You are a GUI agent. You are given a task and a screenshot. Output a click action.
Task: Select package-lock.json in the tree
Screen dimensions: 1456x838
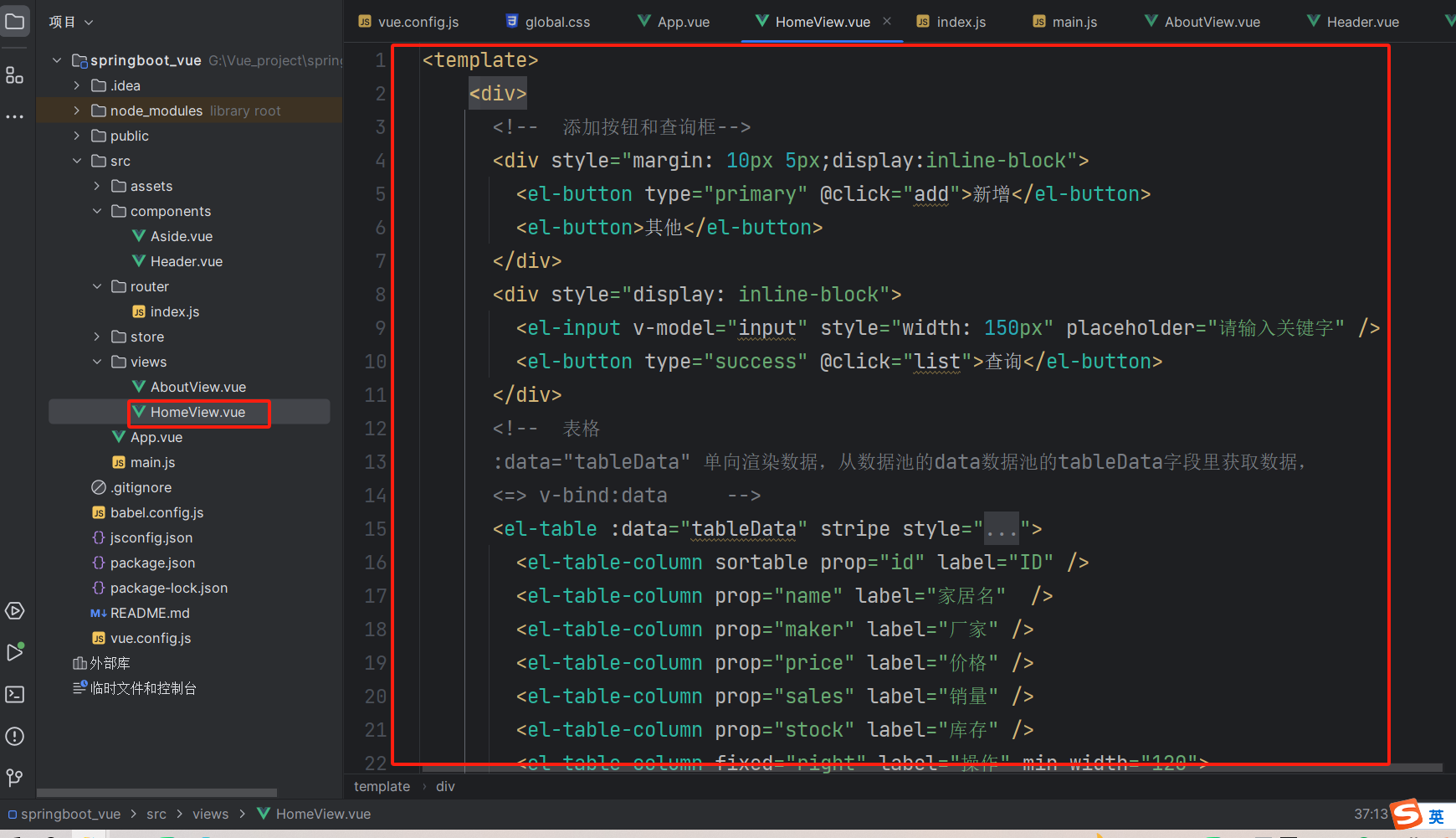(168, 588)
